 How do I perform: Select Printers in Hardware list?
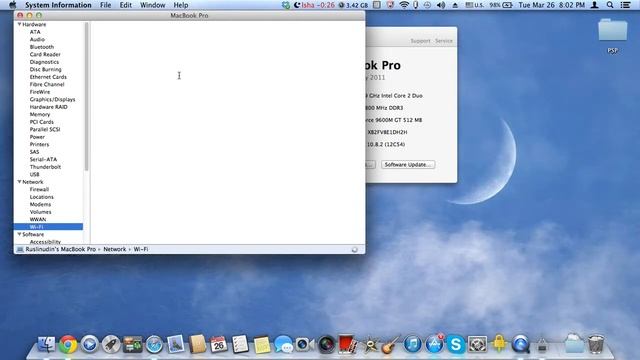coord(39,144)
